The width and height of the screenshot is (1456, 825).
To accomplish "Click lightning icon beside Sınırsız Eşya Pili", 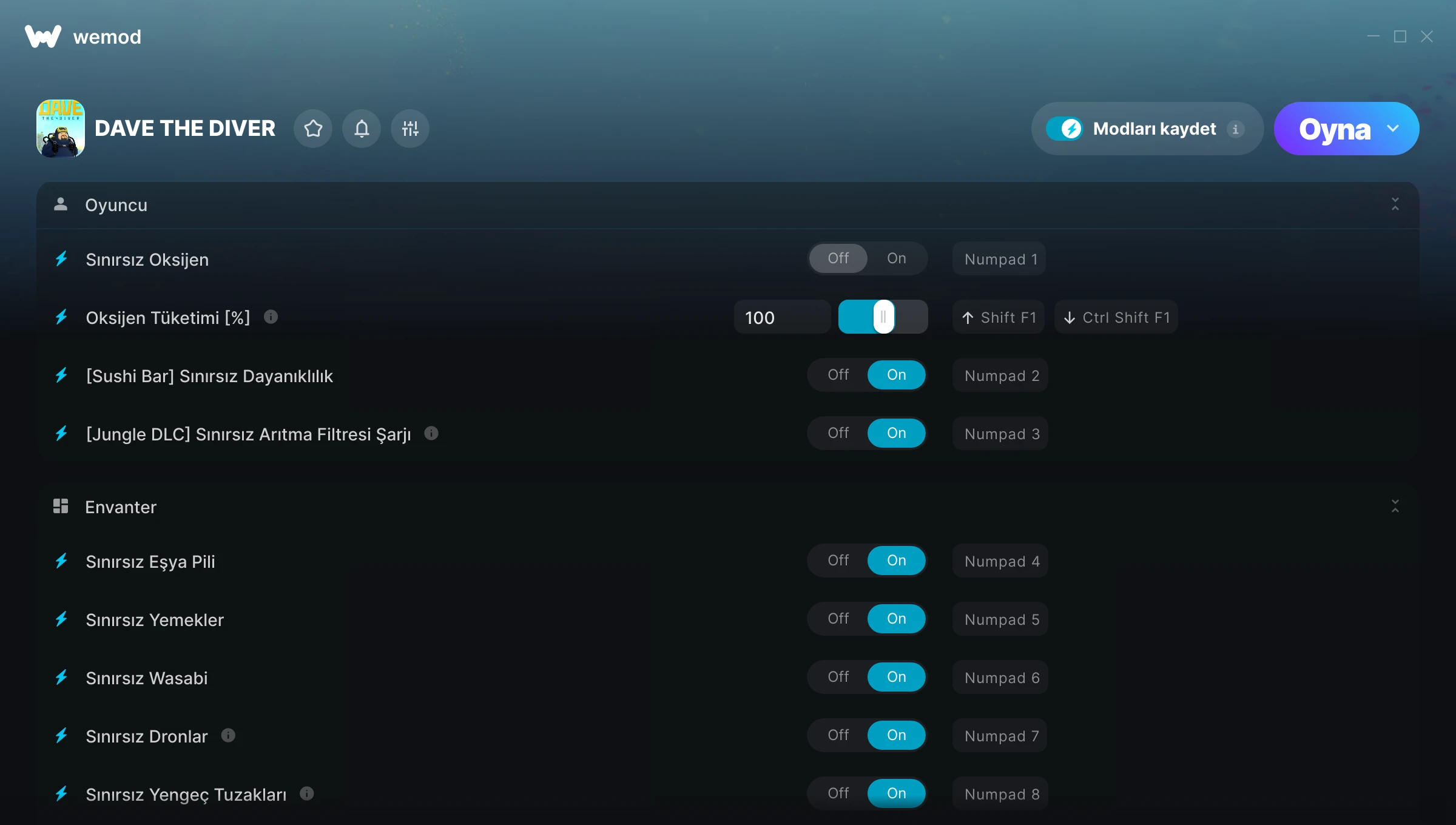I will (x=61, y=561).
